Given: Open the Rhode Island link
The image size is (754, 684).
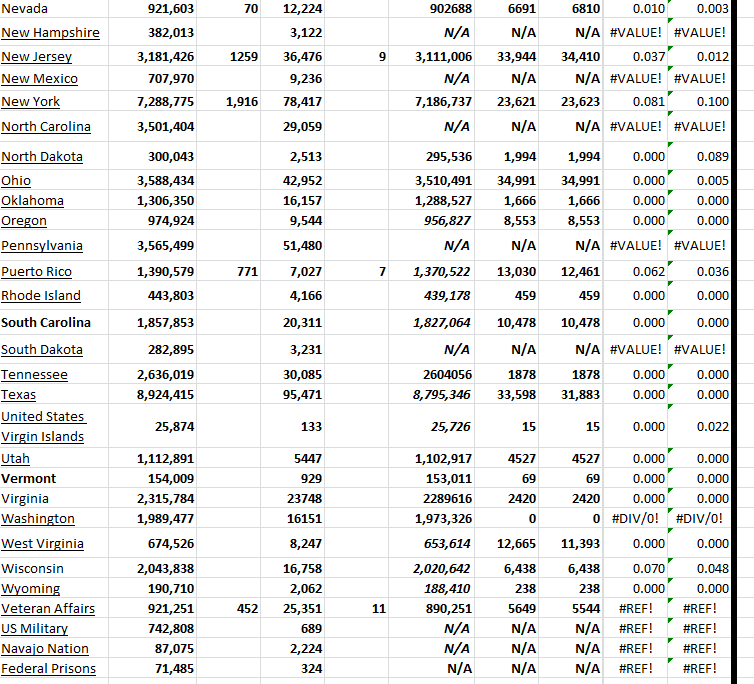Looking at the screenshot, I should (x=41, y=296).
